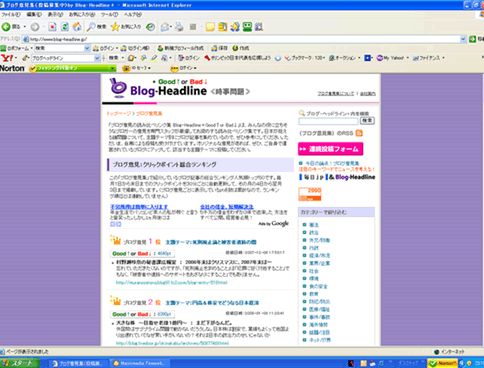The width and height of the screenshot is (484, 368).
Task: Click into the Blog-Headline site search field
Action: click(x=328, y=121)
